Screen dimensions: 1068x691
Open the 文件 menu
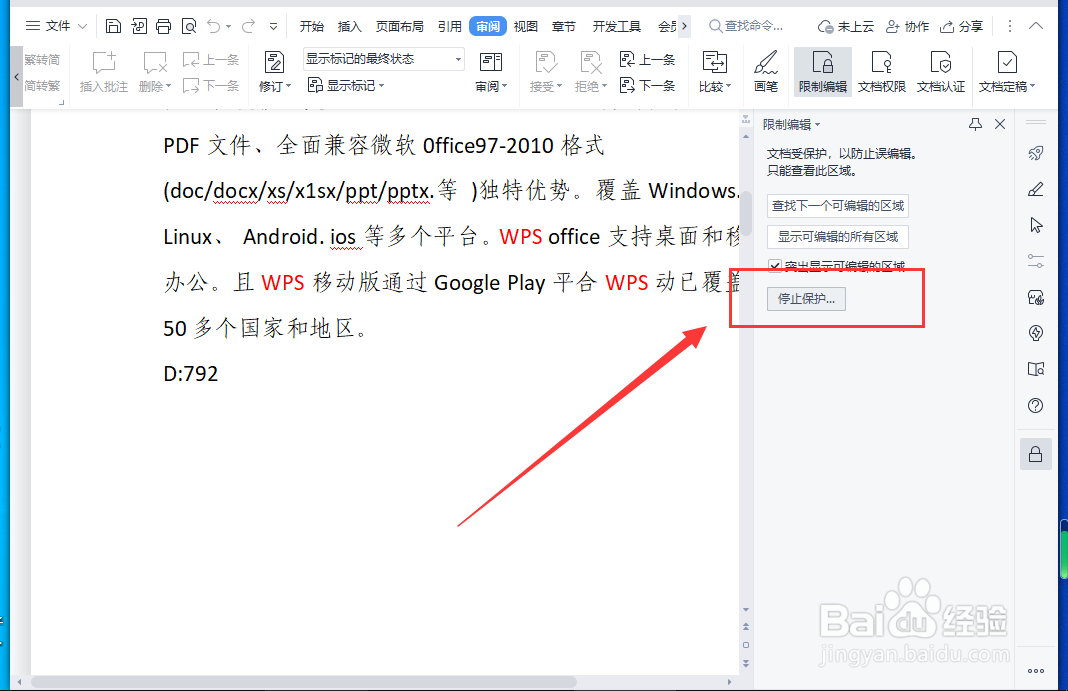pyautogui.click(x=56, y=26)
